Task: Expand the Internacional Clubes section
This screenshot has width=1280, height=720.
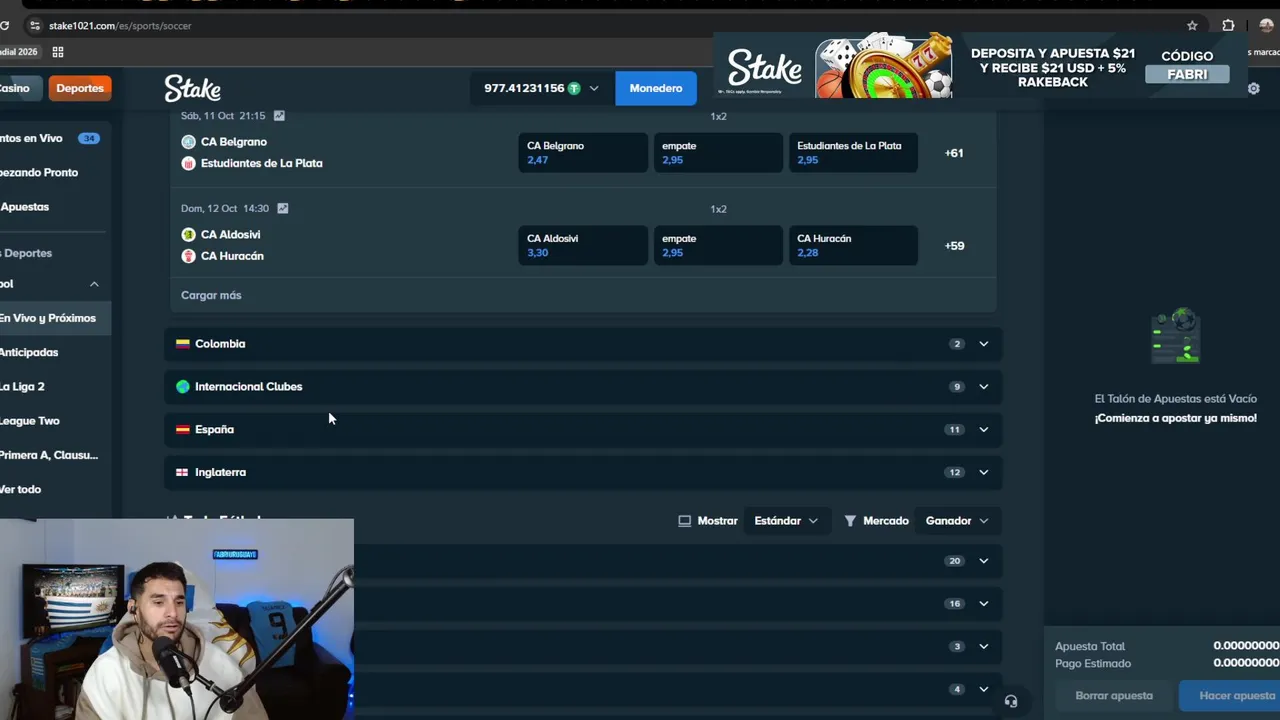Action: (x=583, y=387)
